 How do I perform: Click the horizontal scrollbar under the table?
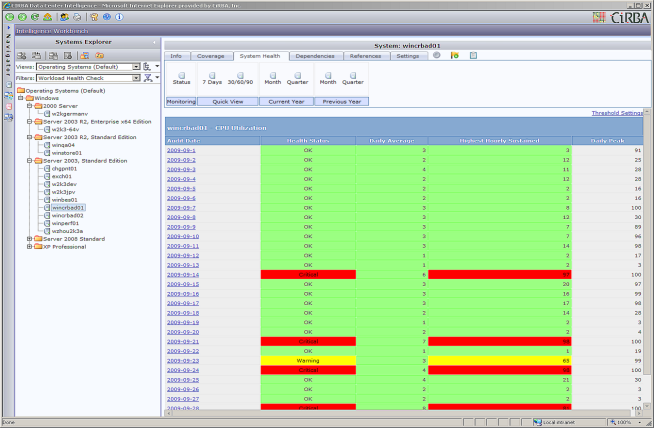(404, 413)
